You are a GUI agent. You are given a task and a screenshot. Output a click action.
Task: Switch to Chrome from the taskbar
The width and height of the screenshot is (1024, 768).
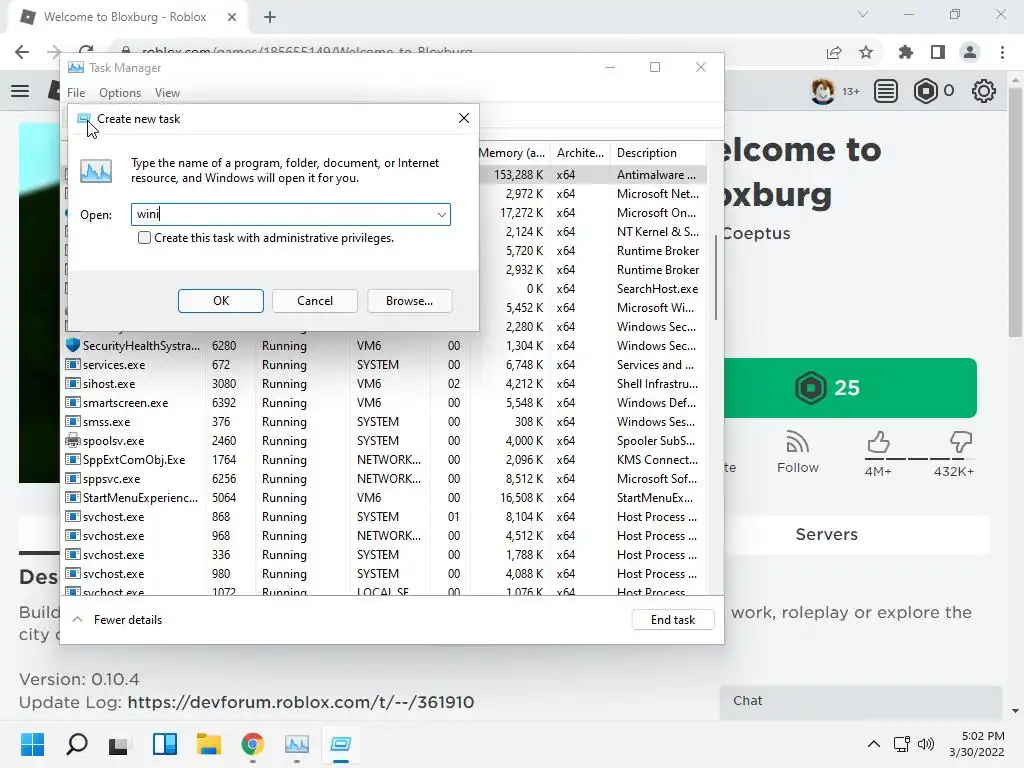(253, 744)
